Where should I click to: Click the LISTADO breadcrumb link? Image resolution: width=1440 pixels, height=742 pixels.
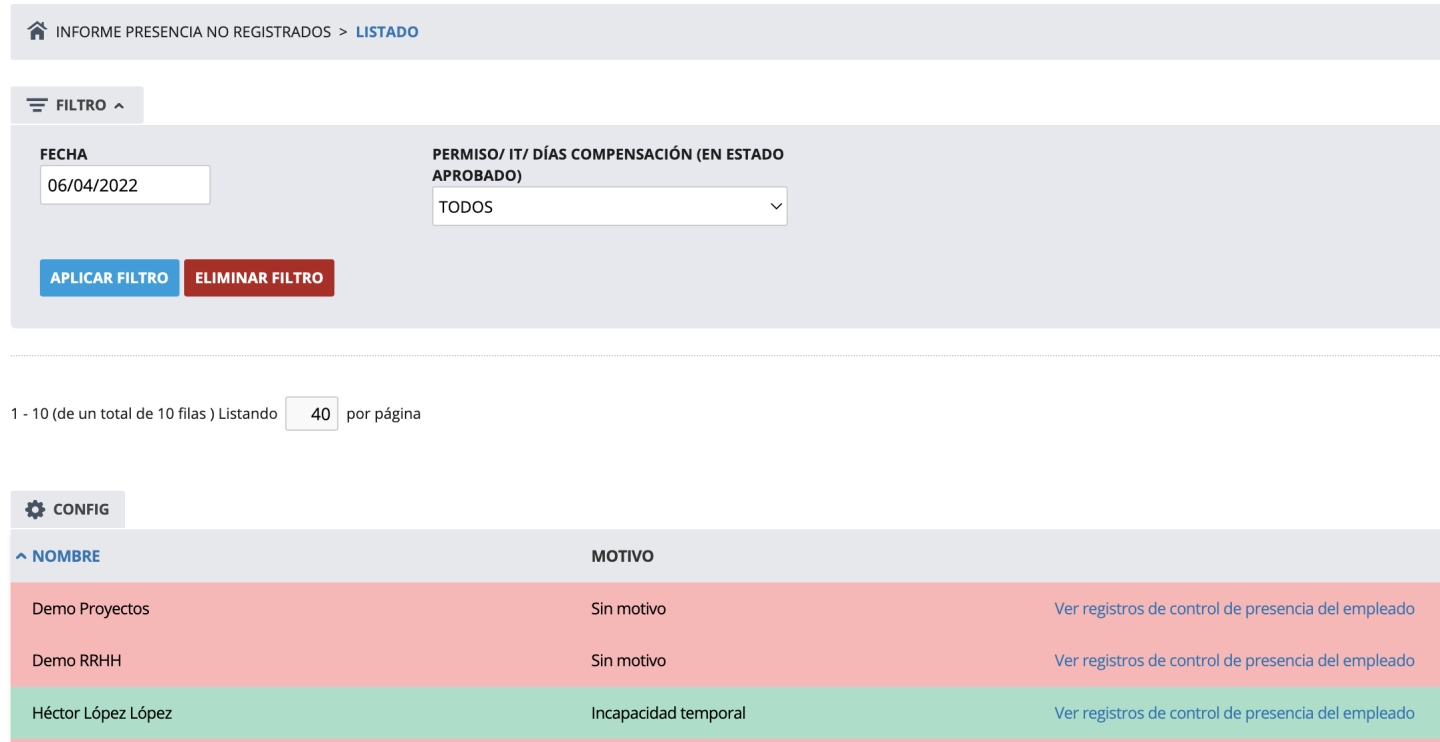click(x=387, y=32)
